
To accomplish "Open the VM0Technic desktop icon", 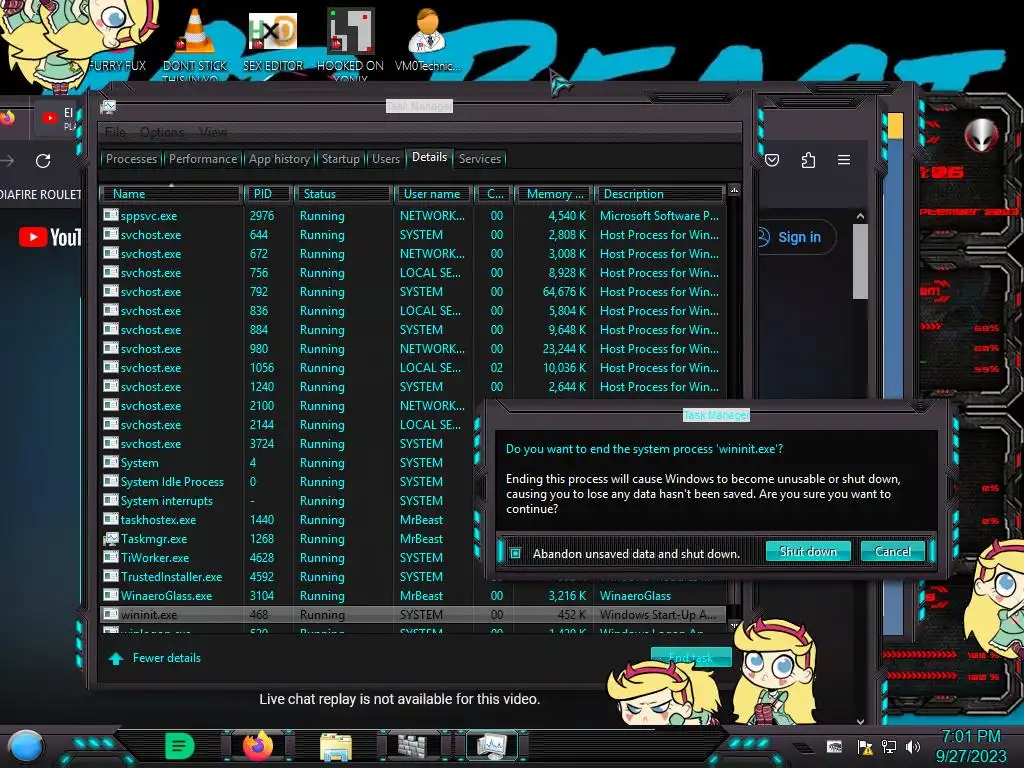I will [427, 31].
